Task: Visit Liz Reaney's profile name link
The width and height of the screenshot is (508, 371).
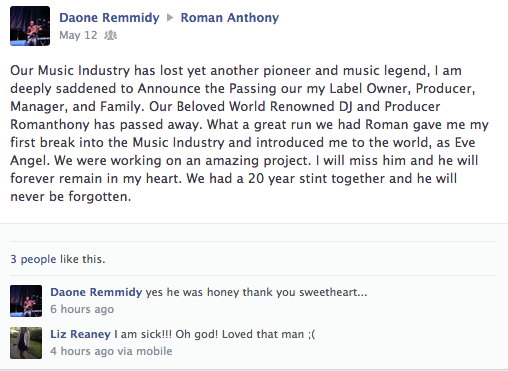Action: click(80, 334)
